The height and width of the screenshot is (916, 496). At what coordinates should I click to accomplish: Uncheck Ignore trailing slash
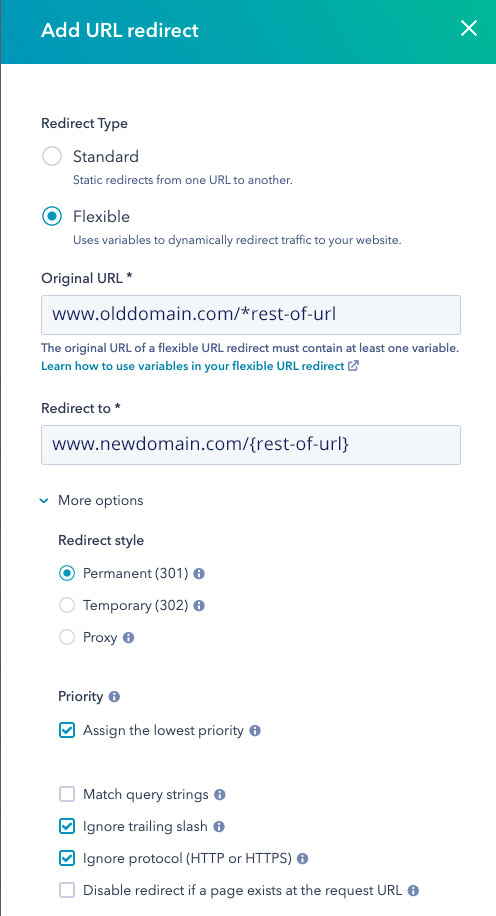67,827
